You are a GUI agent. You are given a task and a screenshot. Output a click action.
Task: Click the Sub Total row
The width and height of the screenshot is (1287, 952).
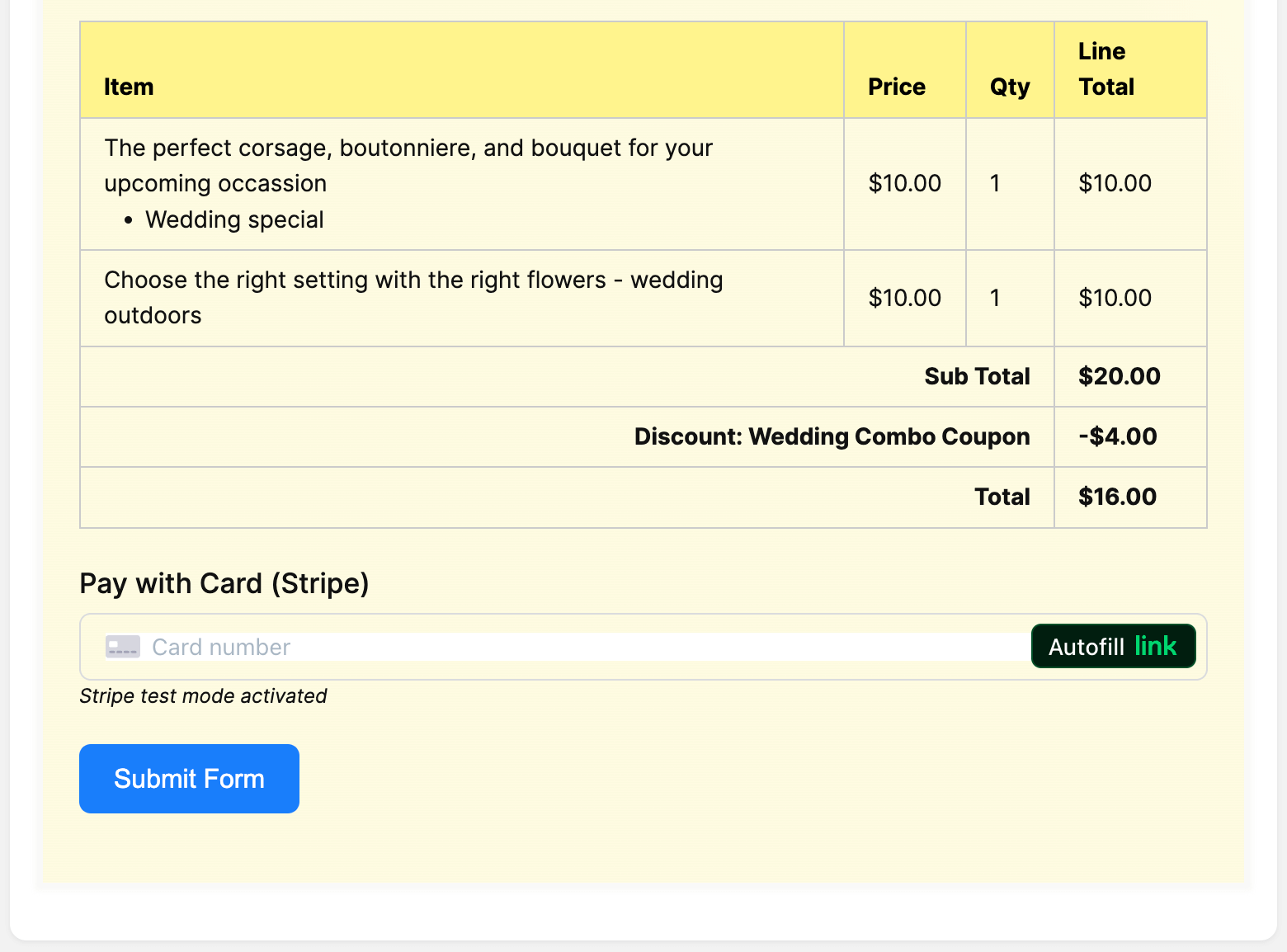pyautogui.click(x=977, y=376)
